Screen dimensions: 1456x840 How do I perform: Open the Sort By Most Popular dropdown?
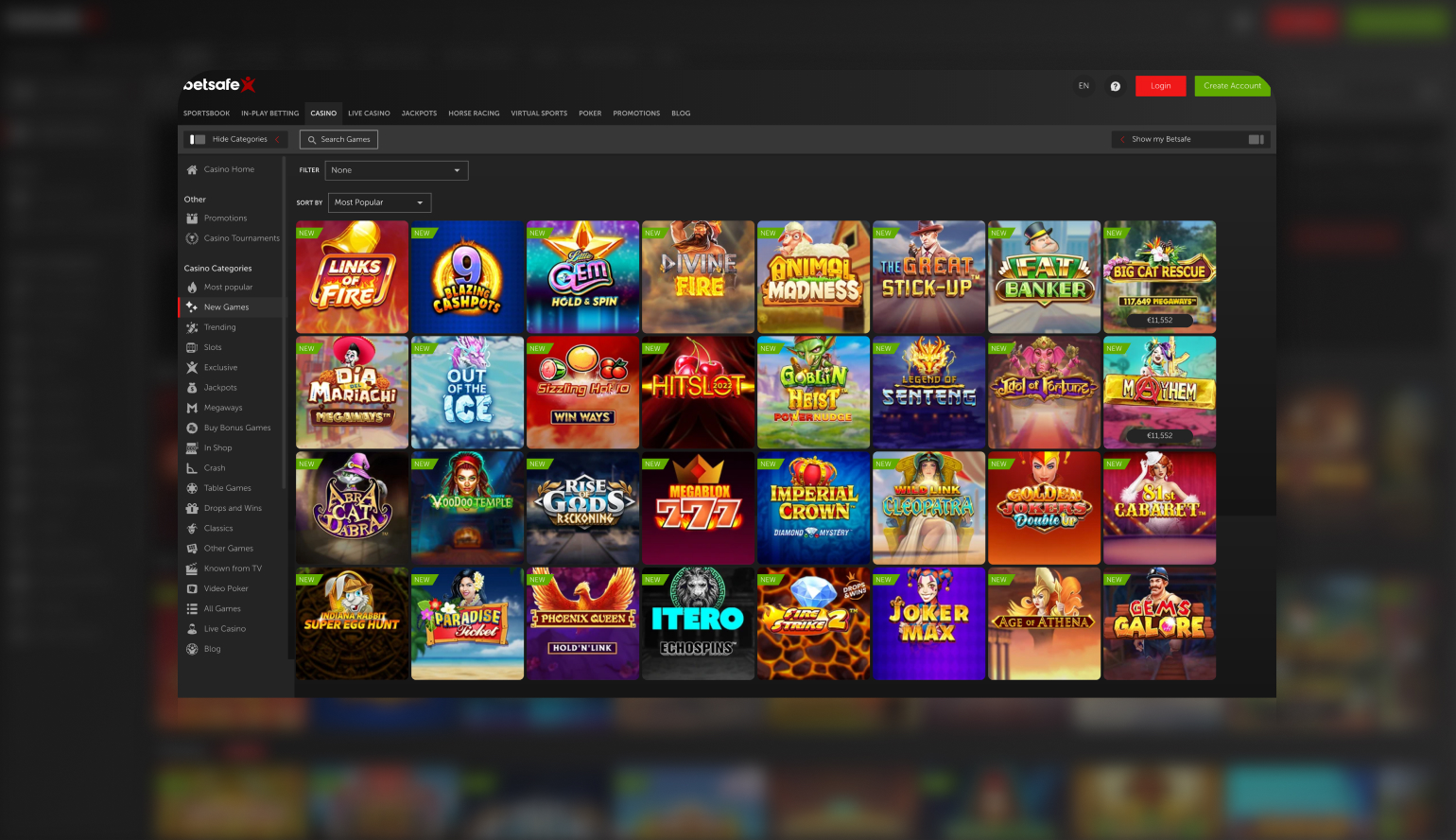click(379, 202)
